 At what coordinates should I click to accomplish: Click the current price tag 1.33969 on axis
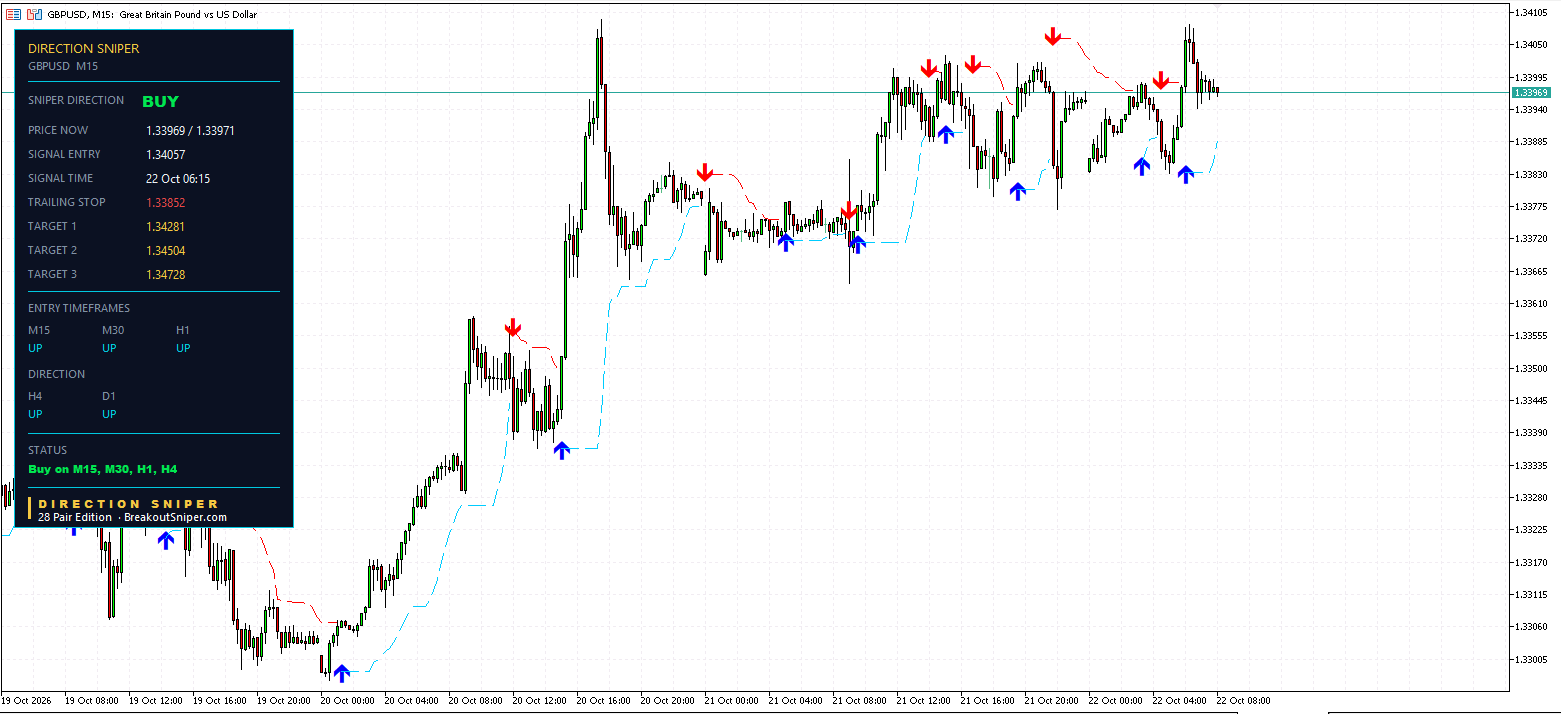1531,92
